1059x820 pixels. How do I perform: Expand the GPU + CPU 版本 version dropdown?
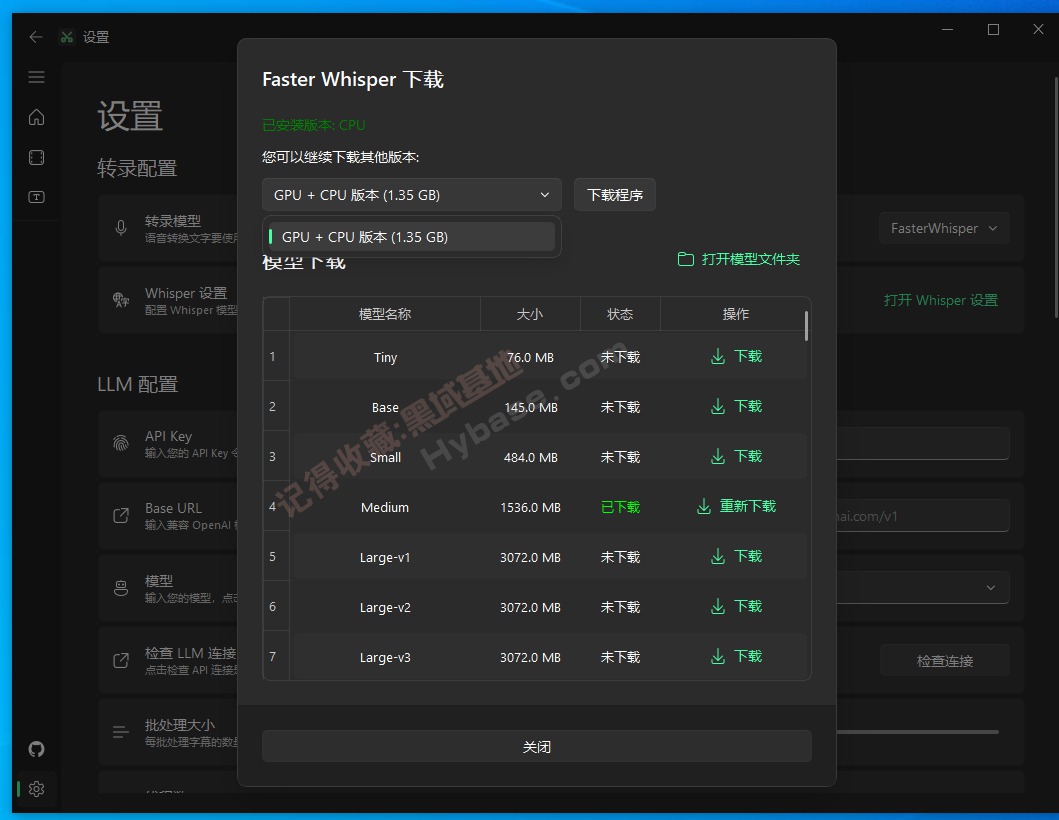412,195
